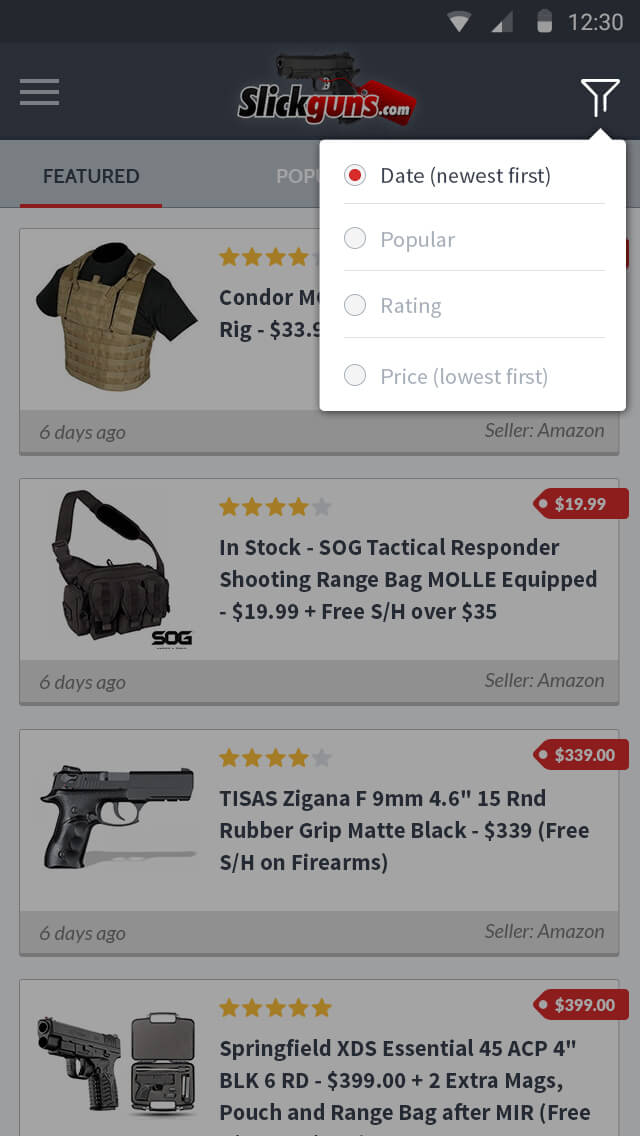Switch to the FEATURED tab
Viewport: 640px width, 1136px height.
(91, 176)
